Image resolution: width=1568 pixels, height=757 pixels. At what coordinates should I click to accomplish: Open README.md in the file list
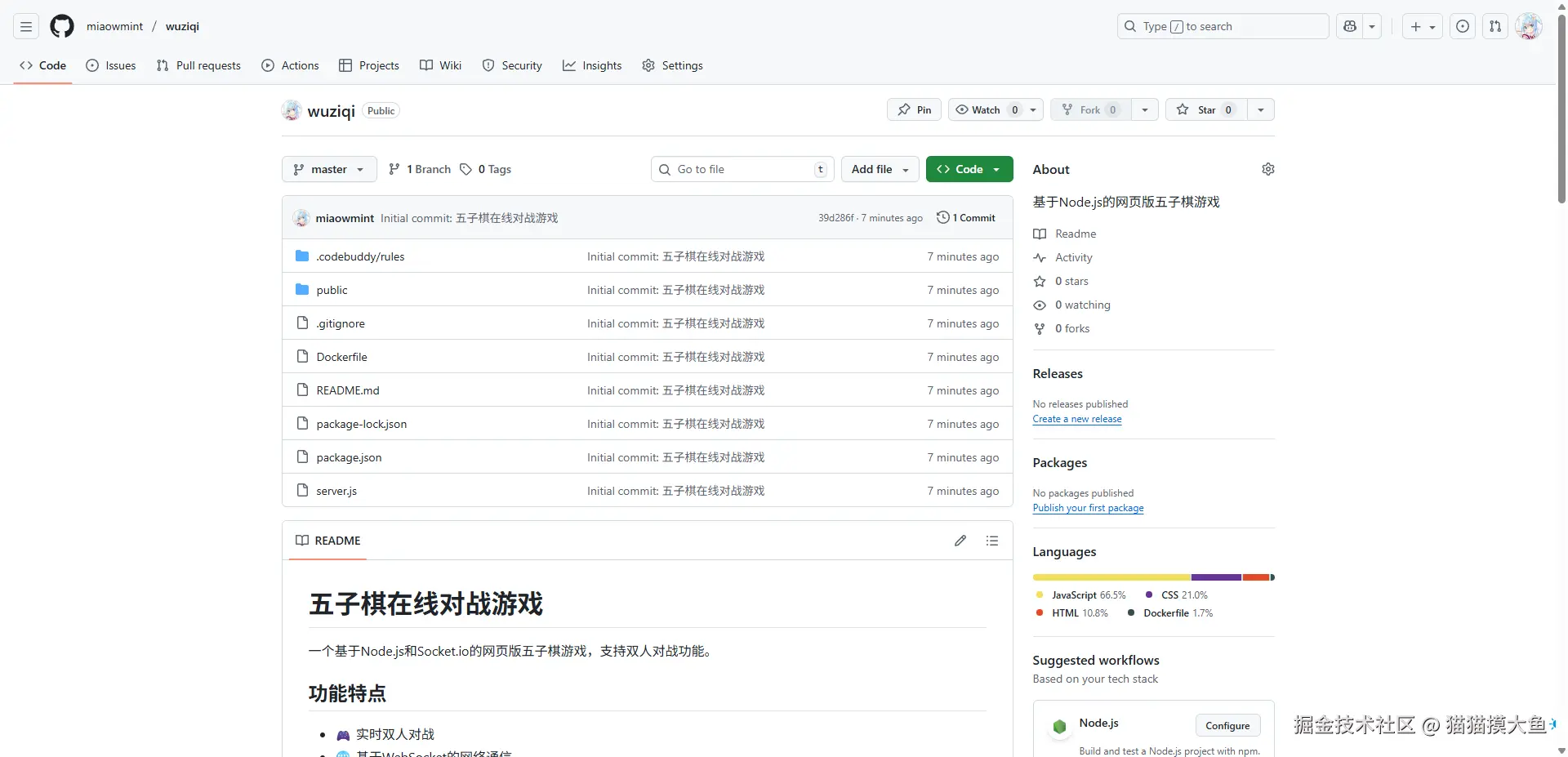pos(348,390)
